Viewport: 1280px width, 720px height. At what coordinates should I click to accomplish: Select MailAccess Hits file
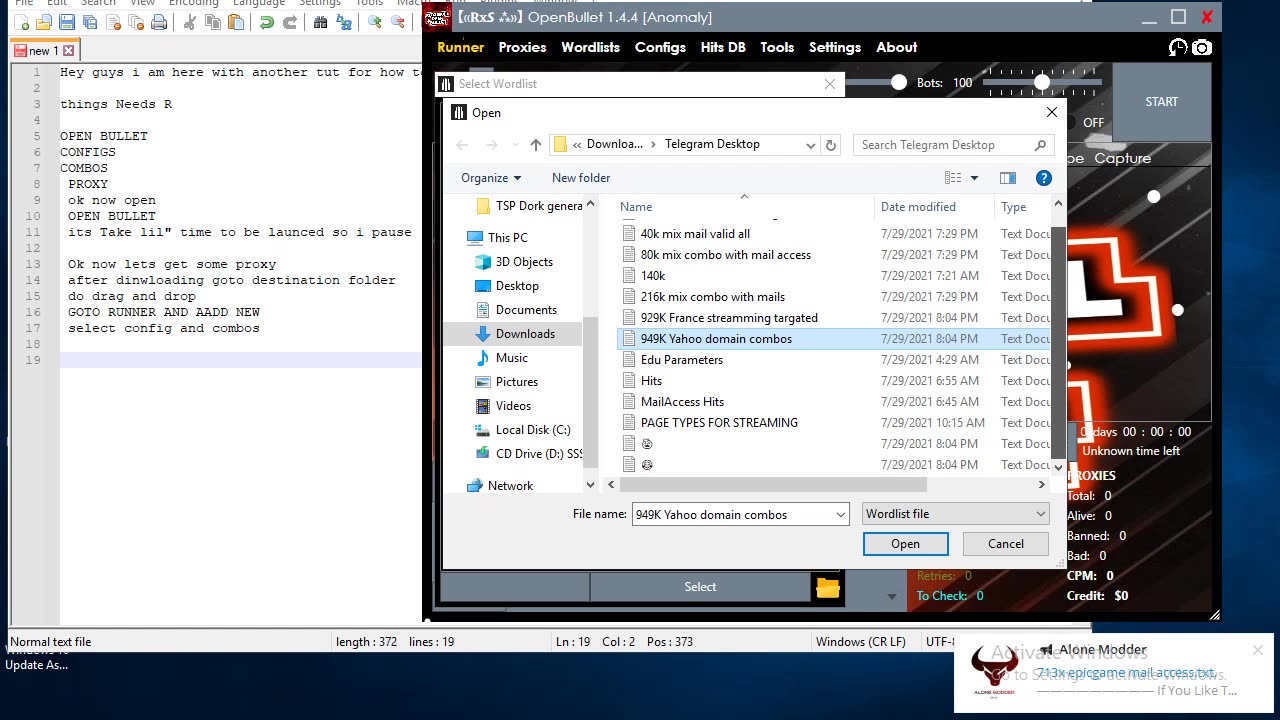[x=682, y=402]
